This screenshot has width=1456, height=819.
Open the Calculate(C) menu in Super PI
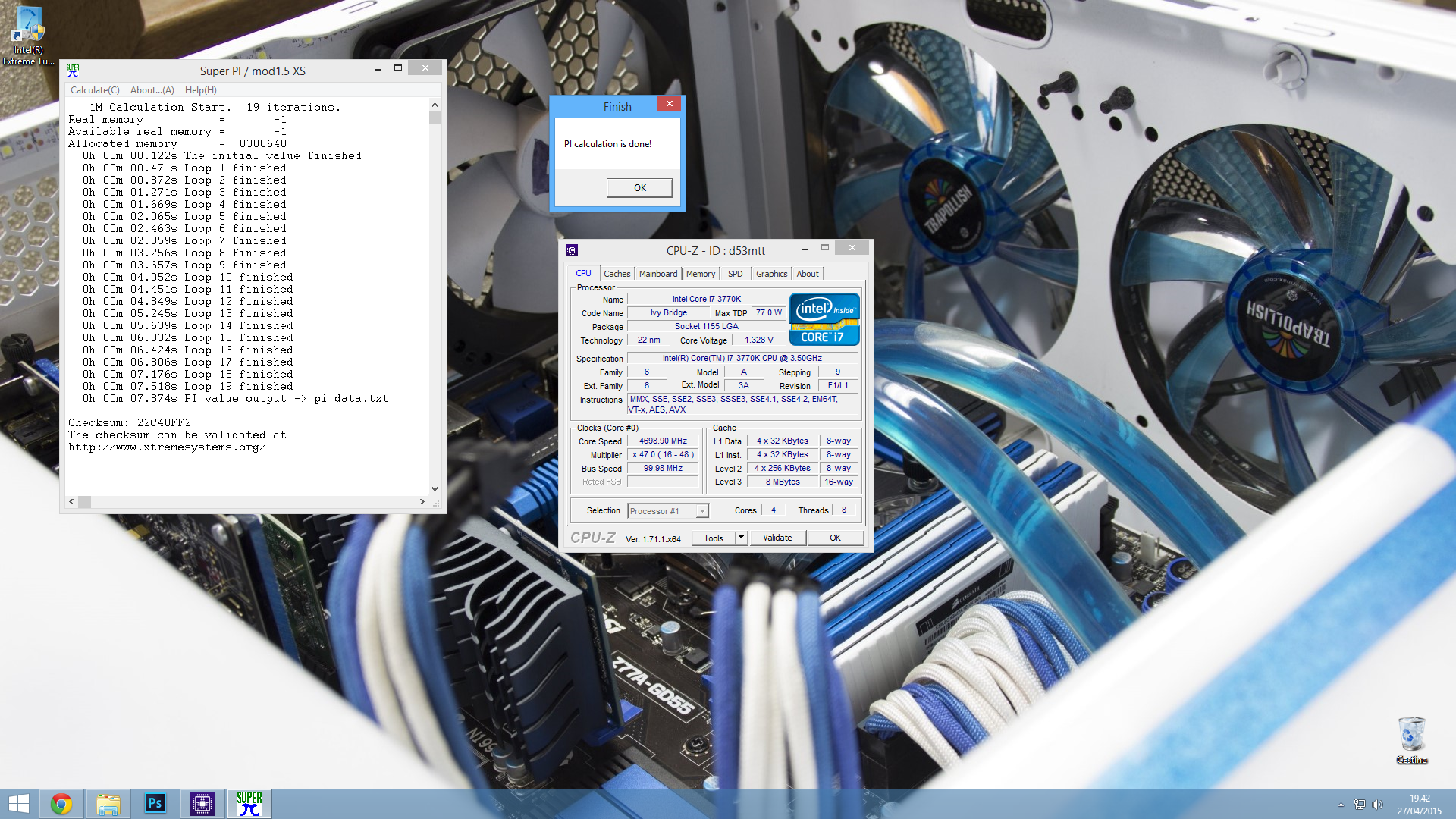(95, 90)
